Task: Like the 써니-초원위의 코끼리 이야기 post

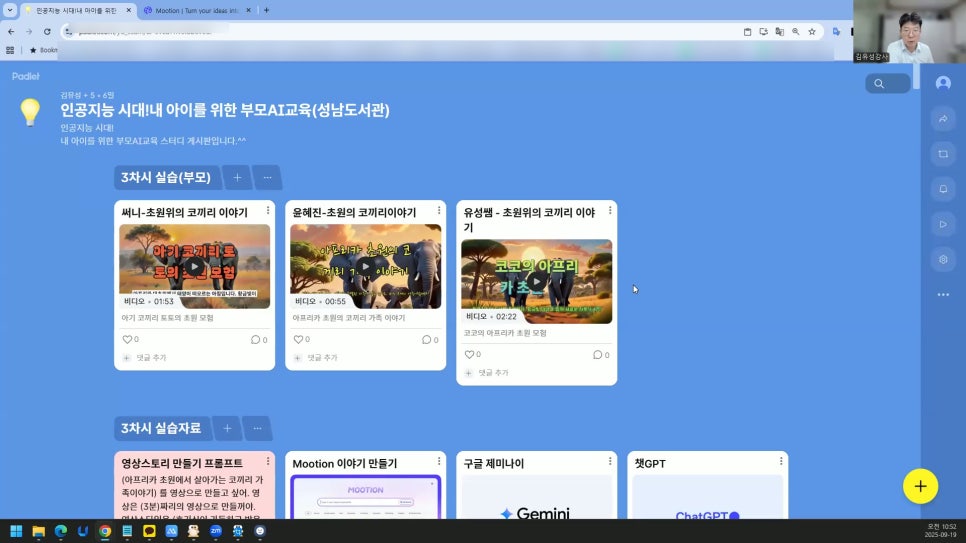Action: 127,340
